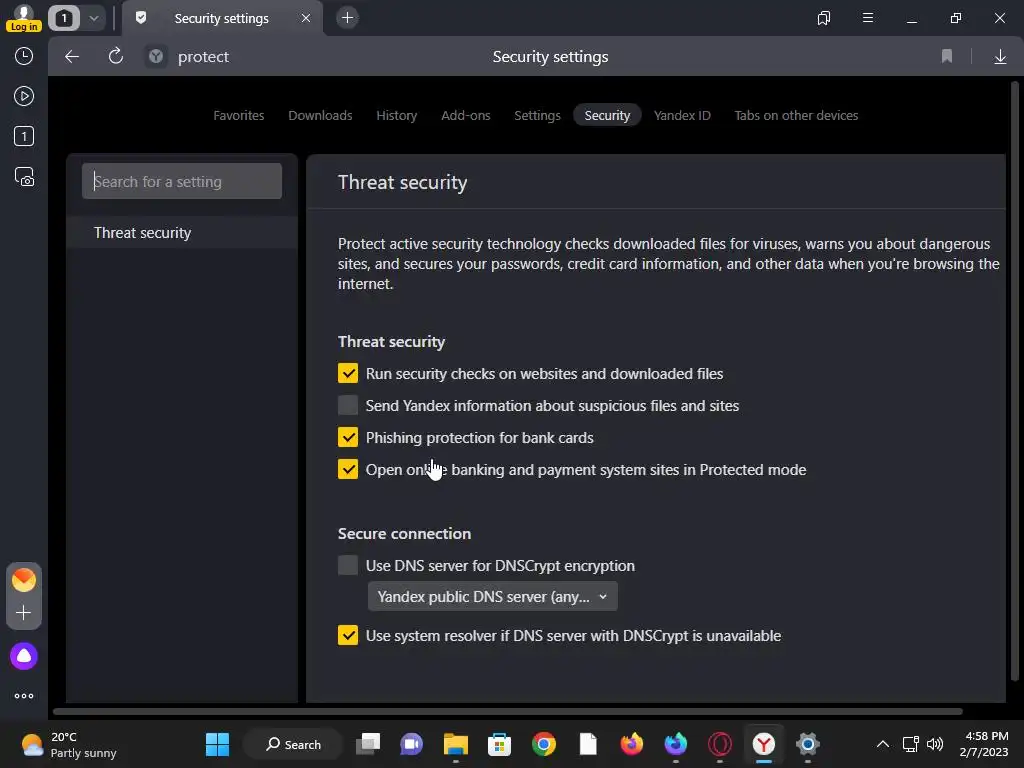This screenshot has height=768, width=1024.
Task: Select the Security tab
Action: [x=607, y=116]
